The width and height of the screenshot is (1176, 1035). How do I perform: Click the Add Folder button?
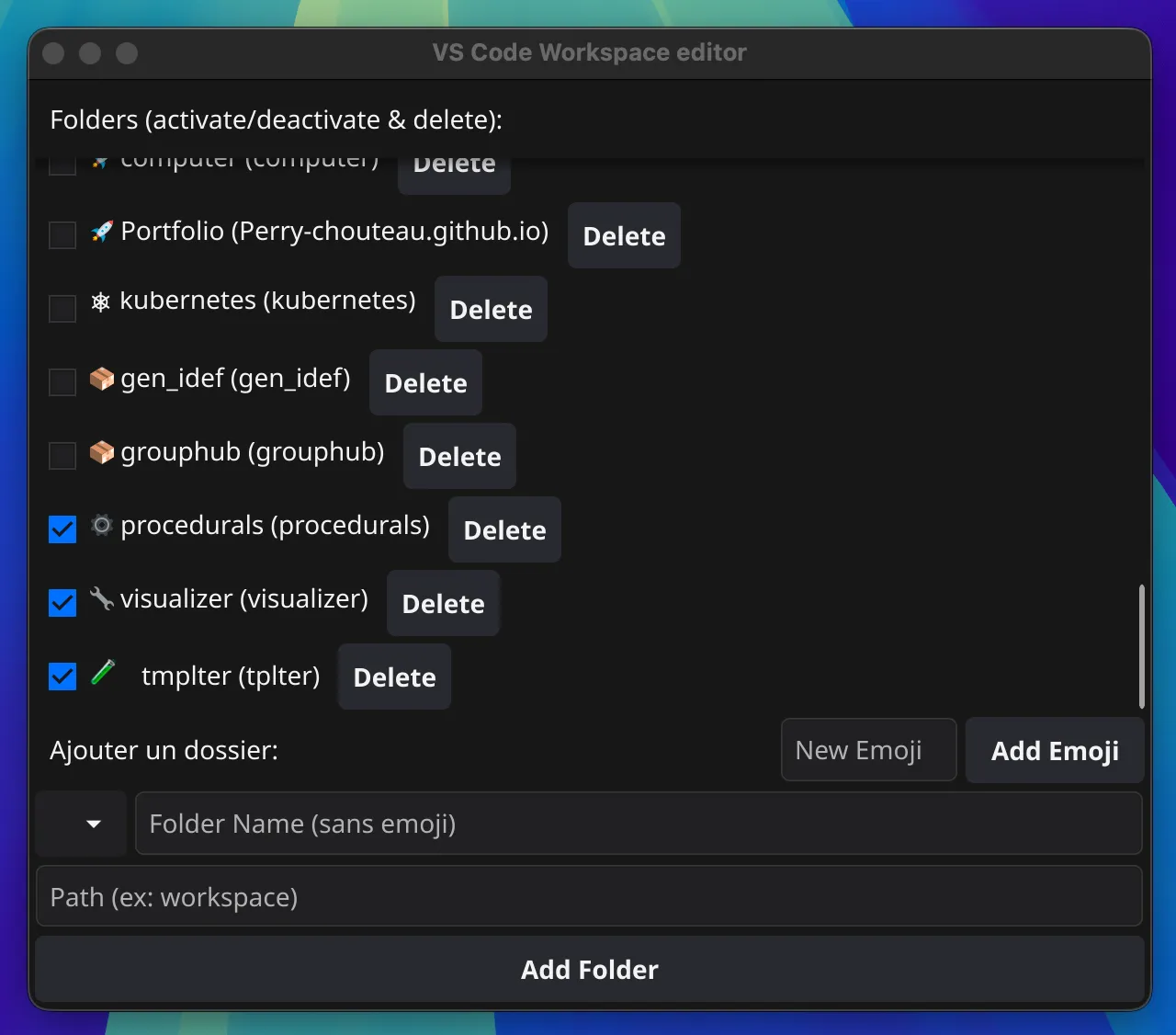(x=590, y=970)
